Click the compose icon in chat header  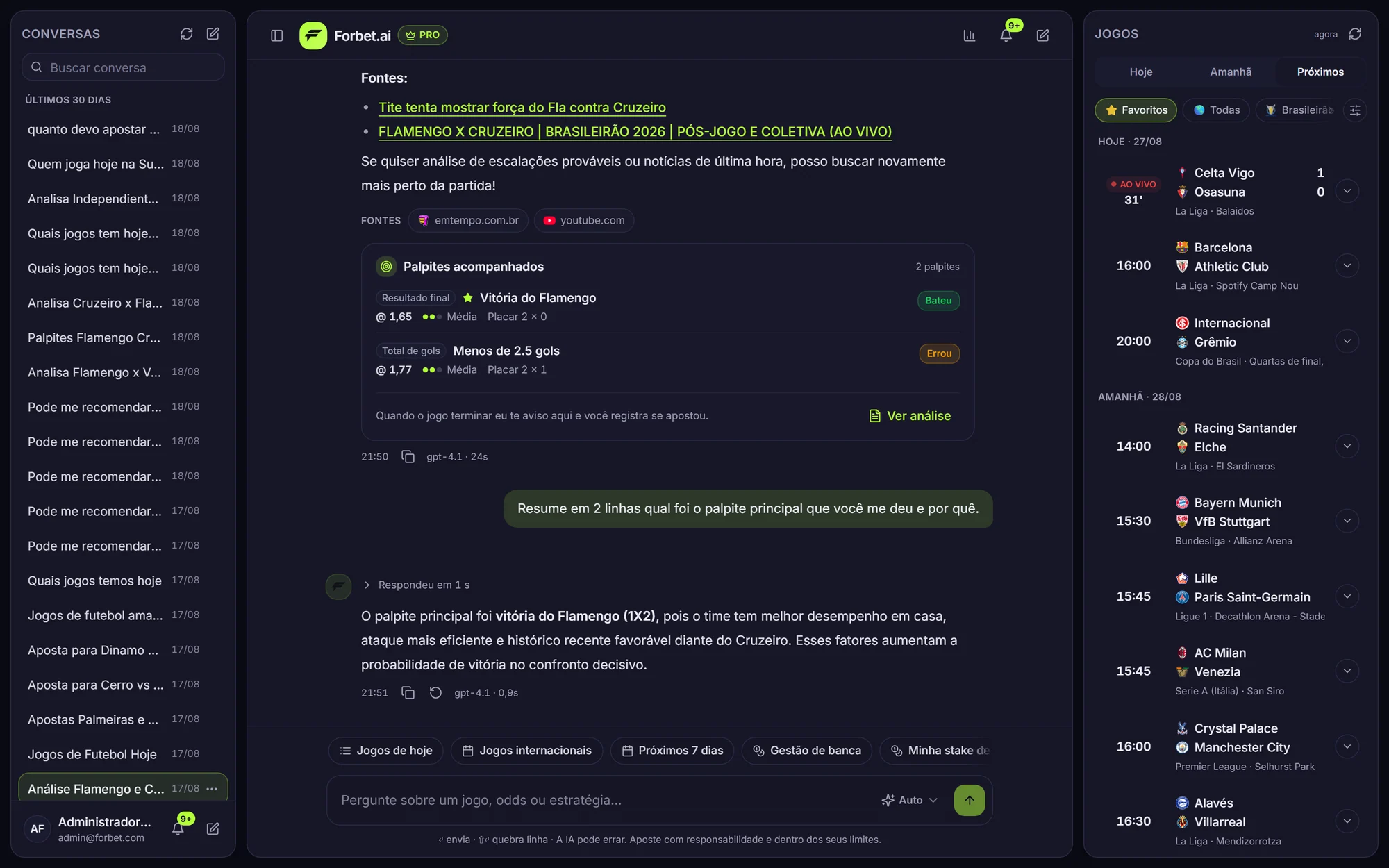[x=1042, y=35]
